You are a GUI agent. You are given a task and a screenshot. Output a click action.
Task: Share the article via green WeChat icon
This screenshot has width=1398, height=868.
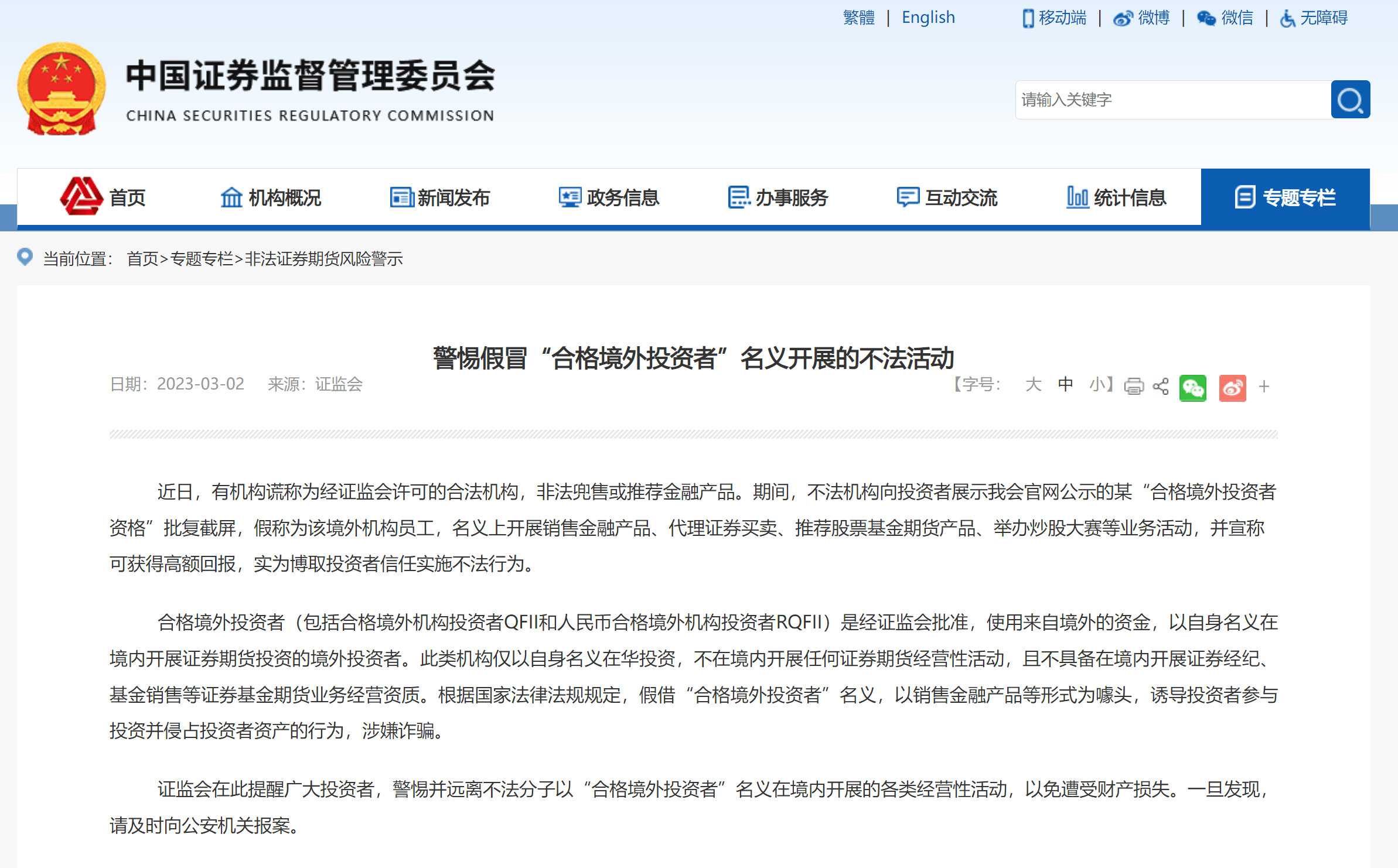pos(1193,388)
